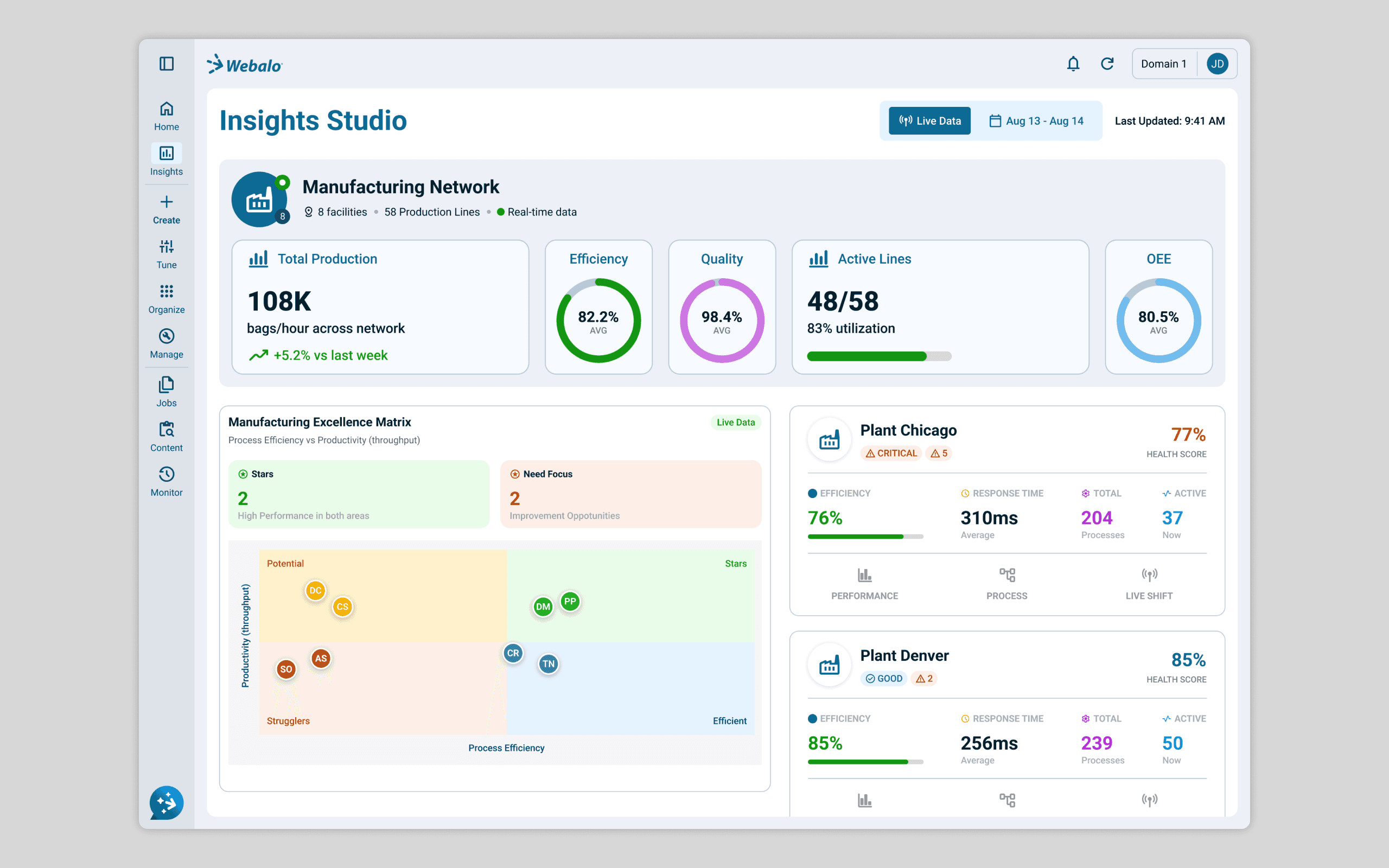Switch to Plant Chicago Performance tab
Viewport: 1389px width, 868px height.
click(864, 583)
